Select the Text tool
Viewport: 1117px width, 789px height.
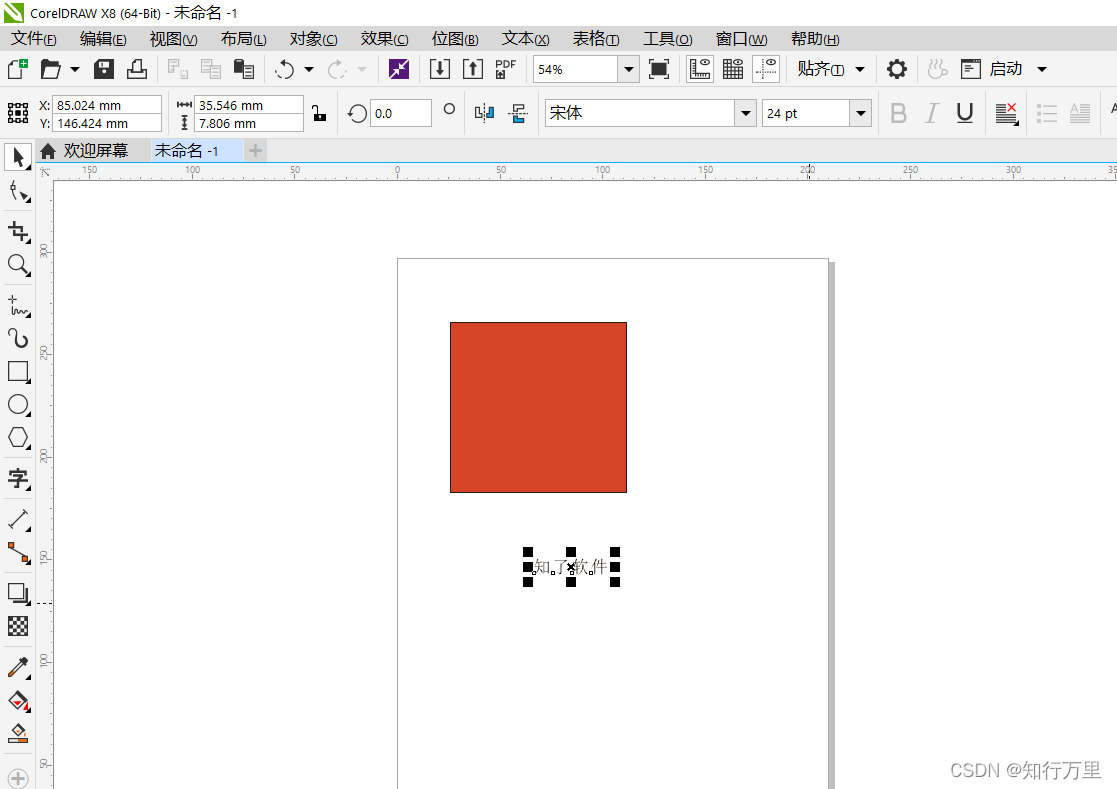18,478
